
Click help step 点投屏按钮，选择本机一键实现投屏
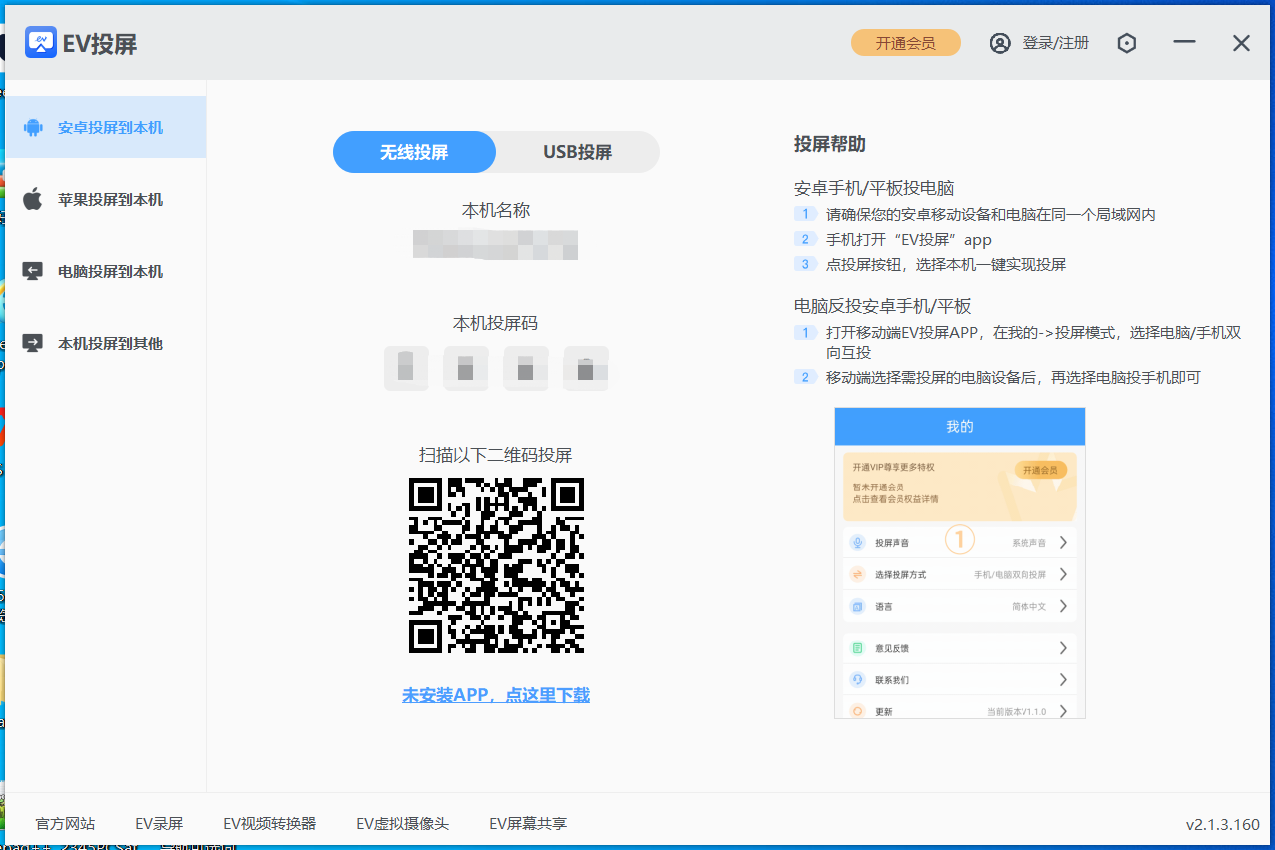click(x=946, y=264)
